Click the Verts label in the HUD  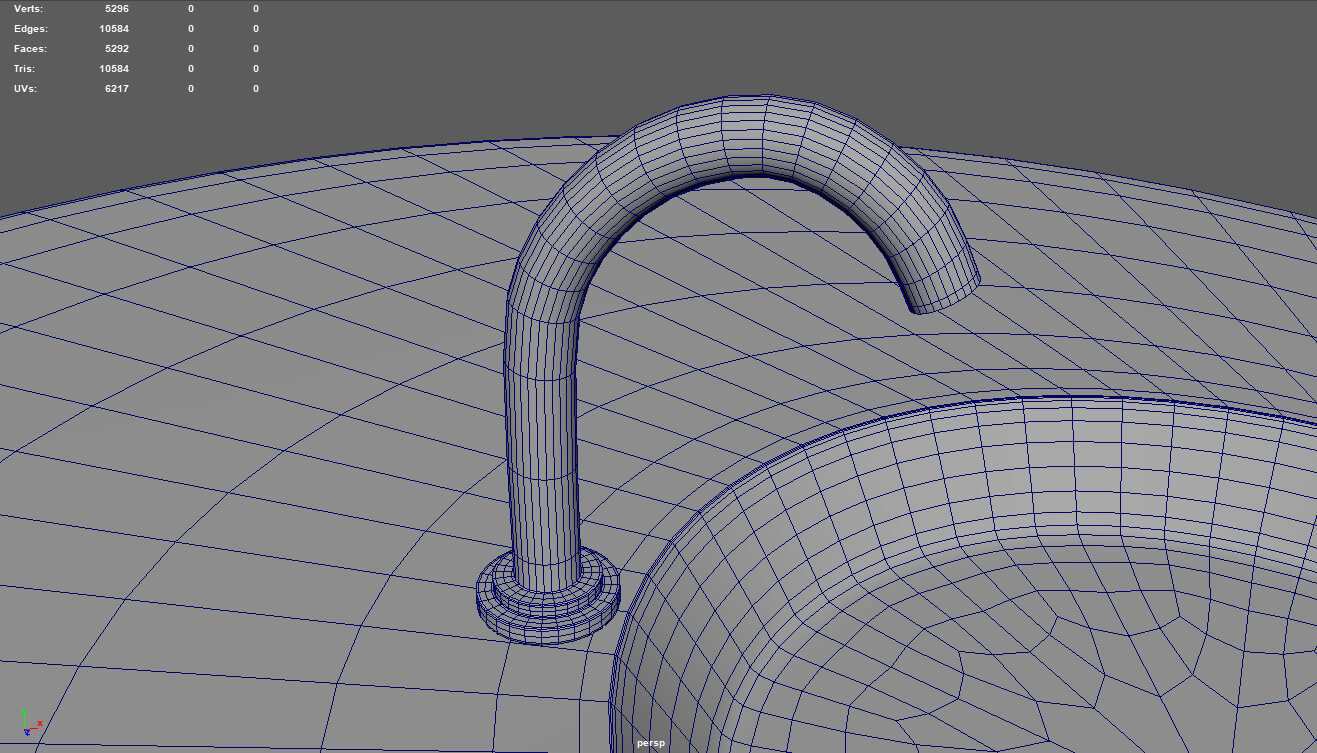click(29, 9)
